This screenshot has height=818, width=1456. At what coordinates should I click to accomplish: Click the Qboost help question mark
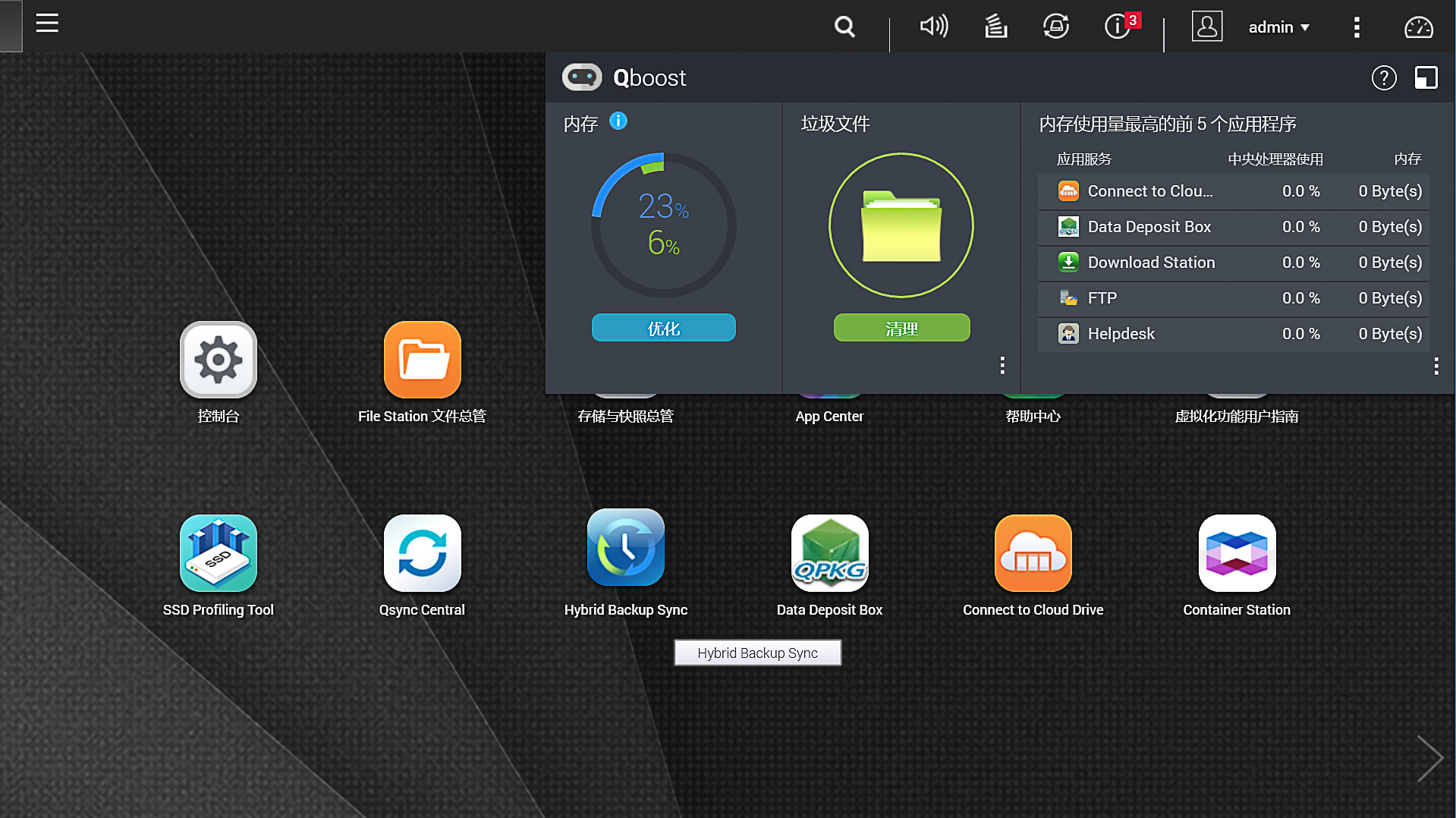[x=1383, y=77]
